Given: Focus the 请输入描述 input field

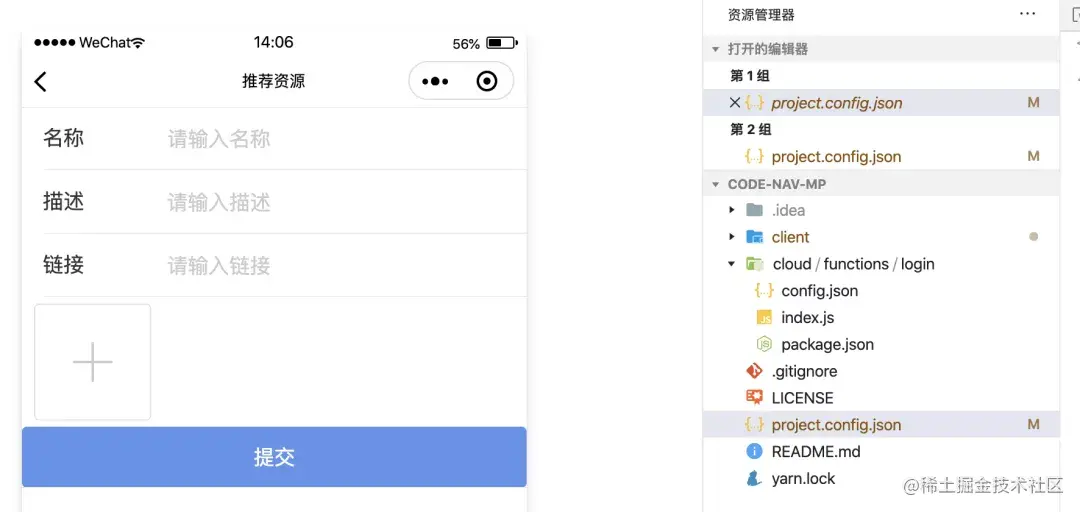Looking at the screenshot, I should 344,203.
